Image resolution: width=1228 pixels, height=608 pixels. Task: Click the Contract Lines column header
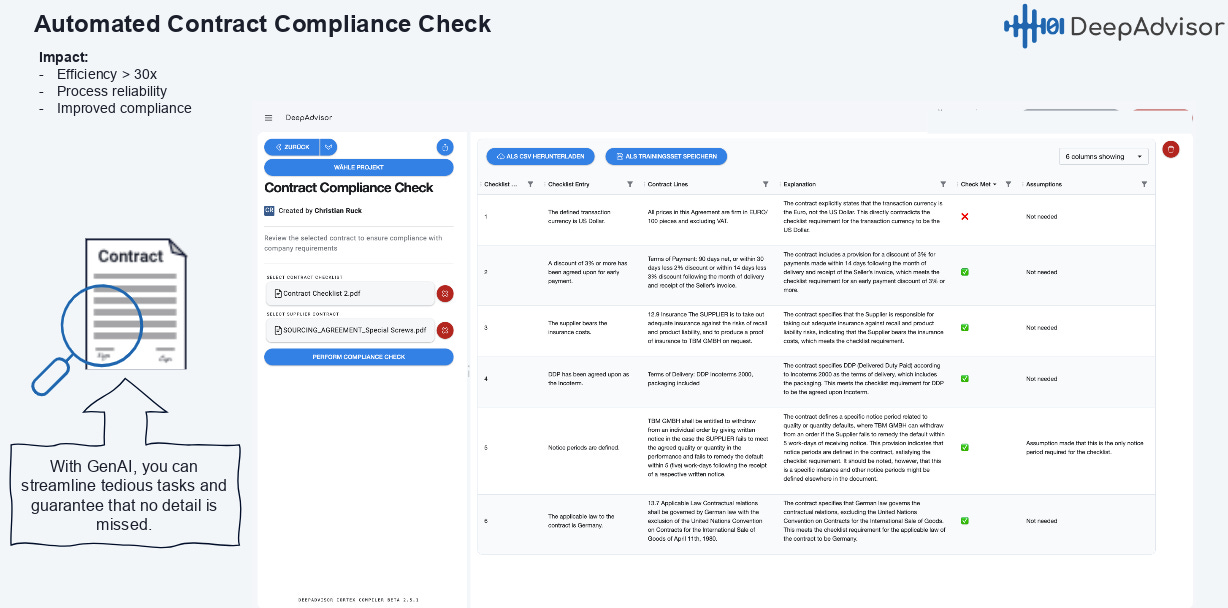click(667, 184)
